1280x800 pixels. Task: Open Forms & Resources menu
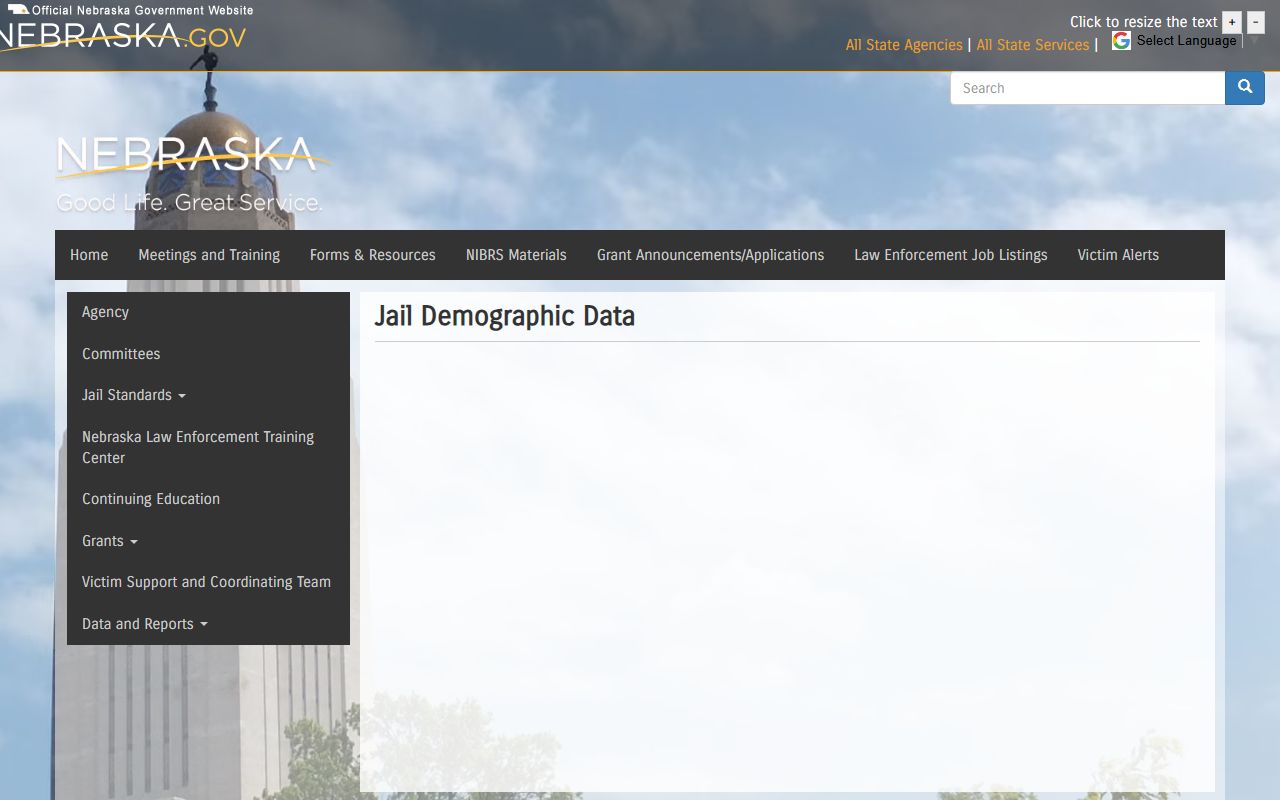[373, 255]
